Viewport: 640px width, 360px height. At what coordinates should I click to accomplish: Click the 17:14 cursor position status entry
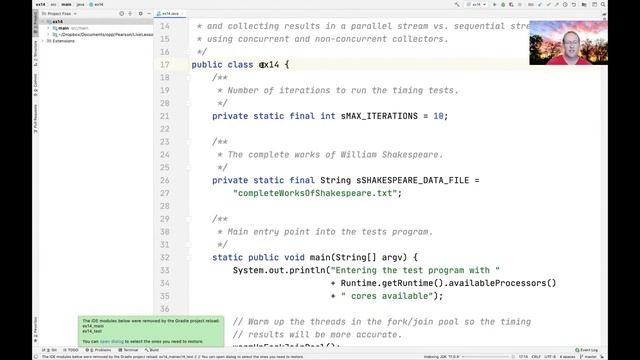click(x=523, y=357)
